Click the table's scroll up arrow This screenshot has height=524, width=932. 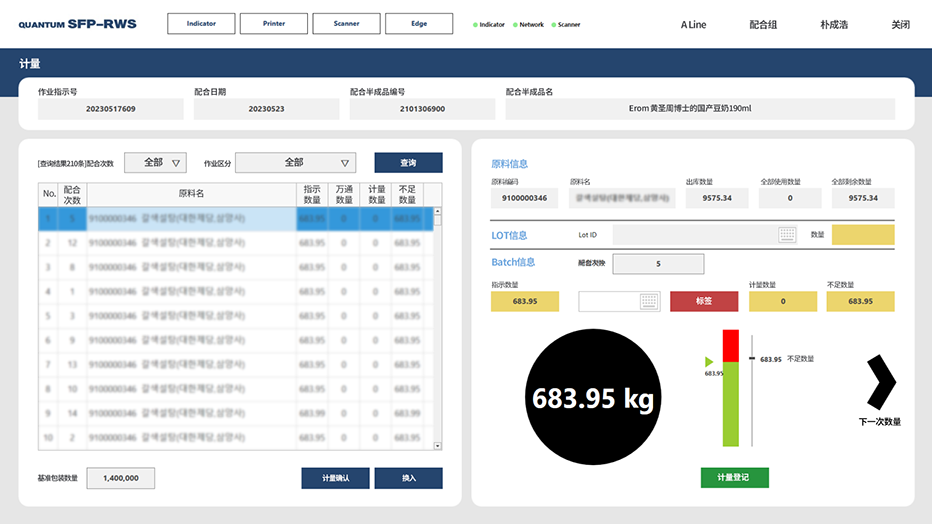tap(437, 212)
